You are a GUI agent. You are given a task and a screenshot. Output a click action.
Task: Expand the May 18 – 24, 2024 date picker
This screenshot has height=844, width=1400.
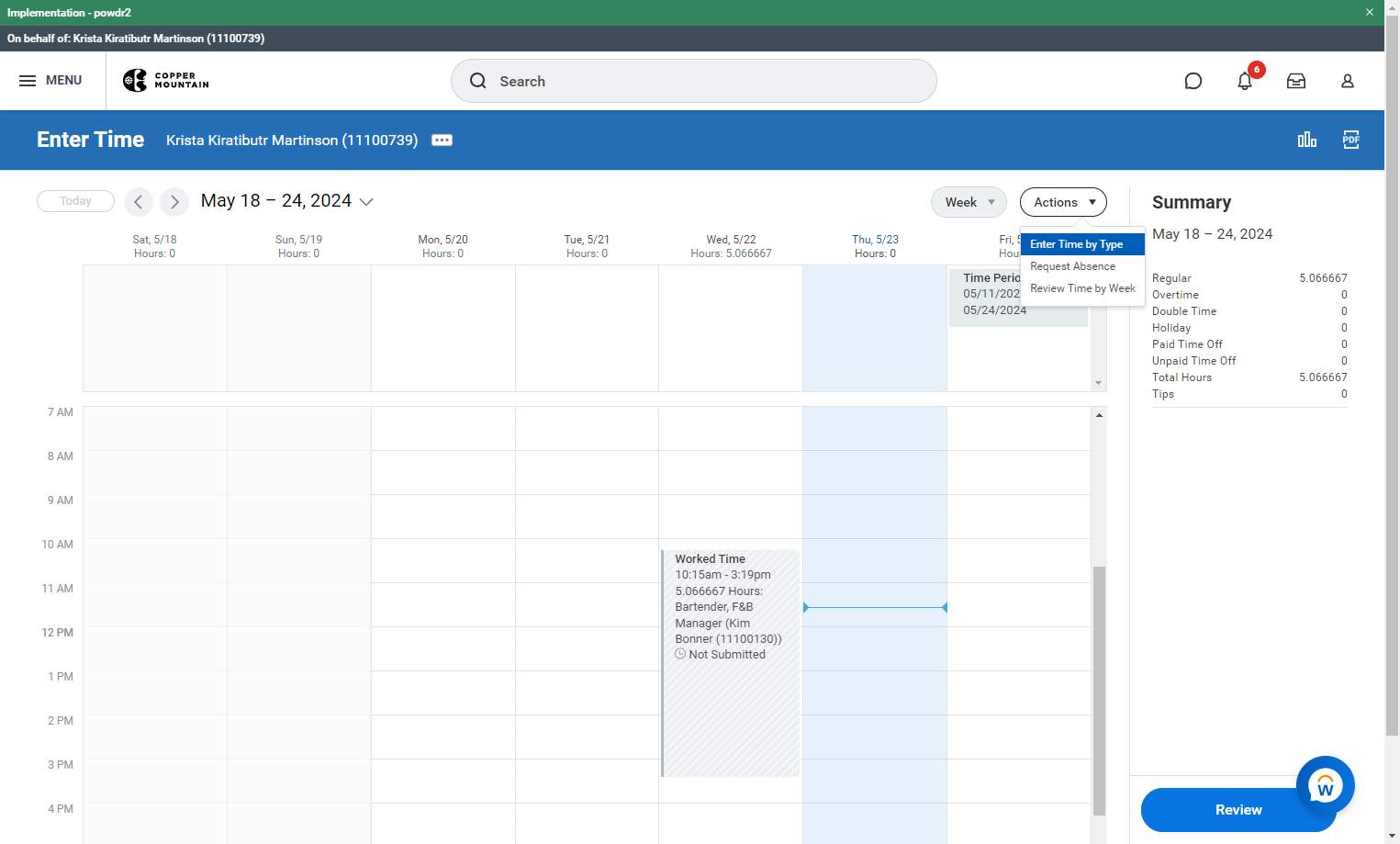(x=287, y=201)
